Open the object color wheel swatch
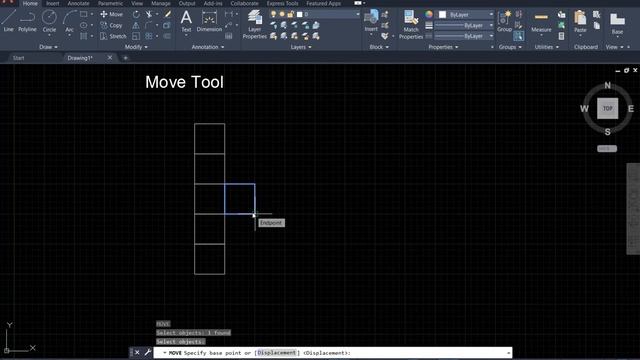640x360 pixels. click(429, 14)
